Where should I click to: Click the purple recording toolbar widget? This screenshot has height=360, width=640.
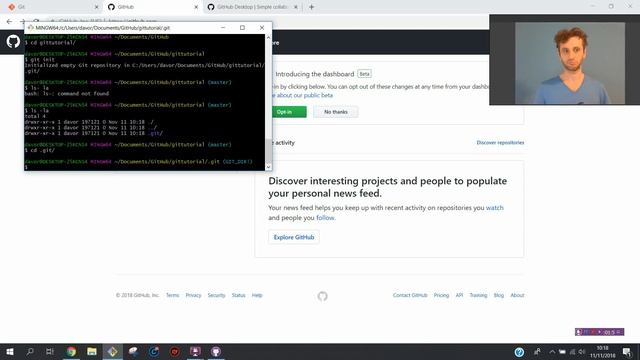[x=599, y=332]
